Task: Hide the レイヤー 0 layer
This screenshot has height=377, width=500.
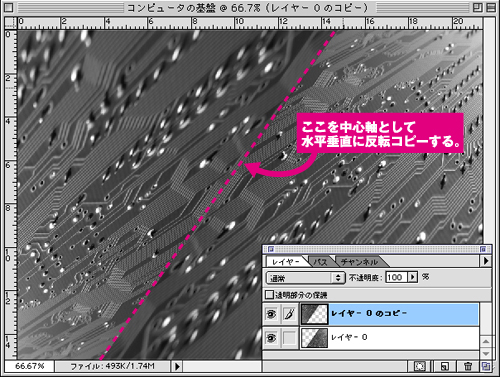Action: pyautogui.click(x=272, y=338)
